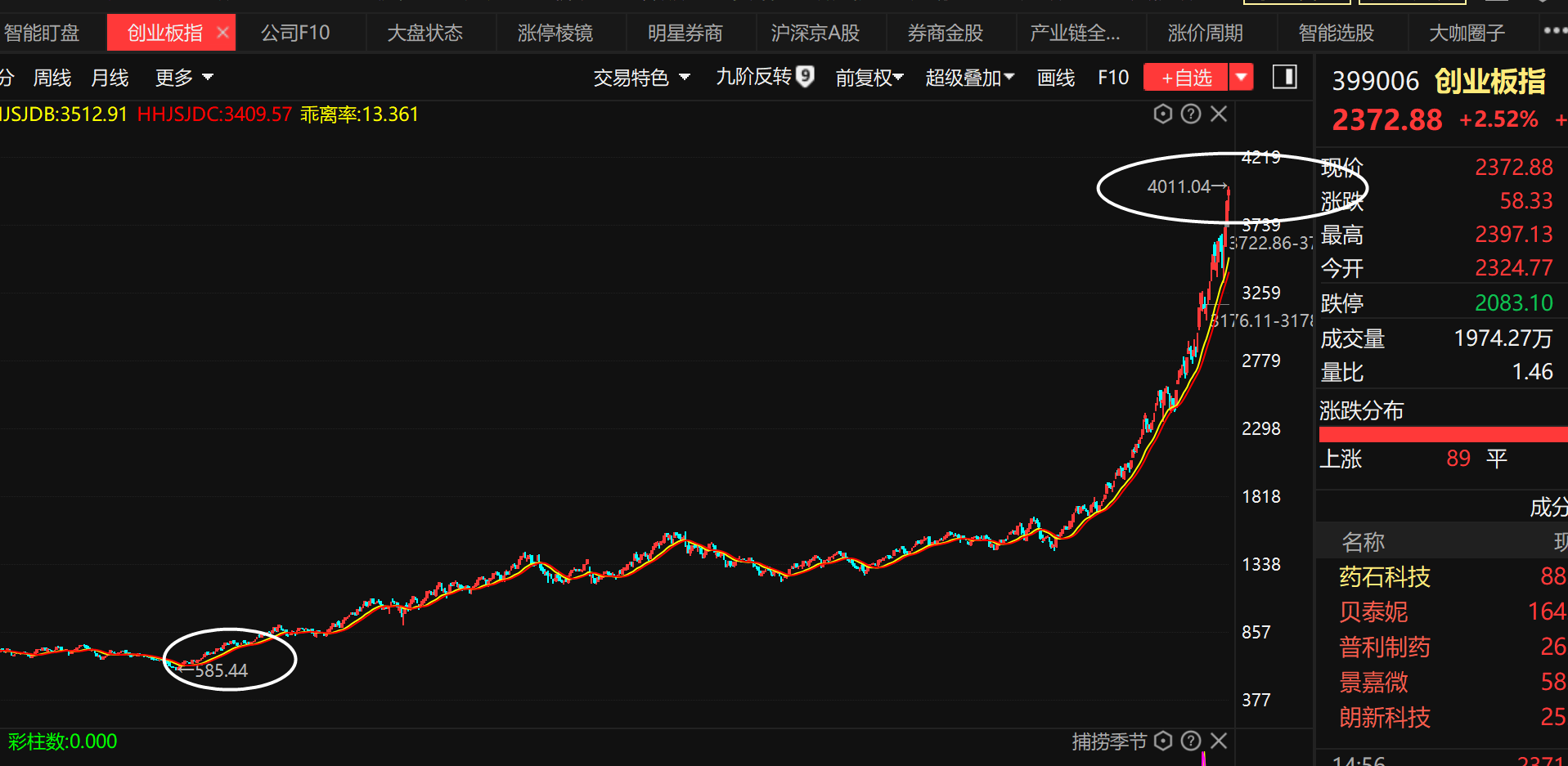1568x766 pixels.
Task: Click 跌停 value 2083.10
Action: pyautogui.click(x=1513, y=303)
